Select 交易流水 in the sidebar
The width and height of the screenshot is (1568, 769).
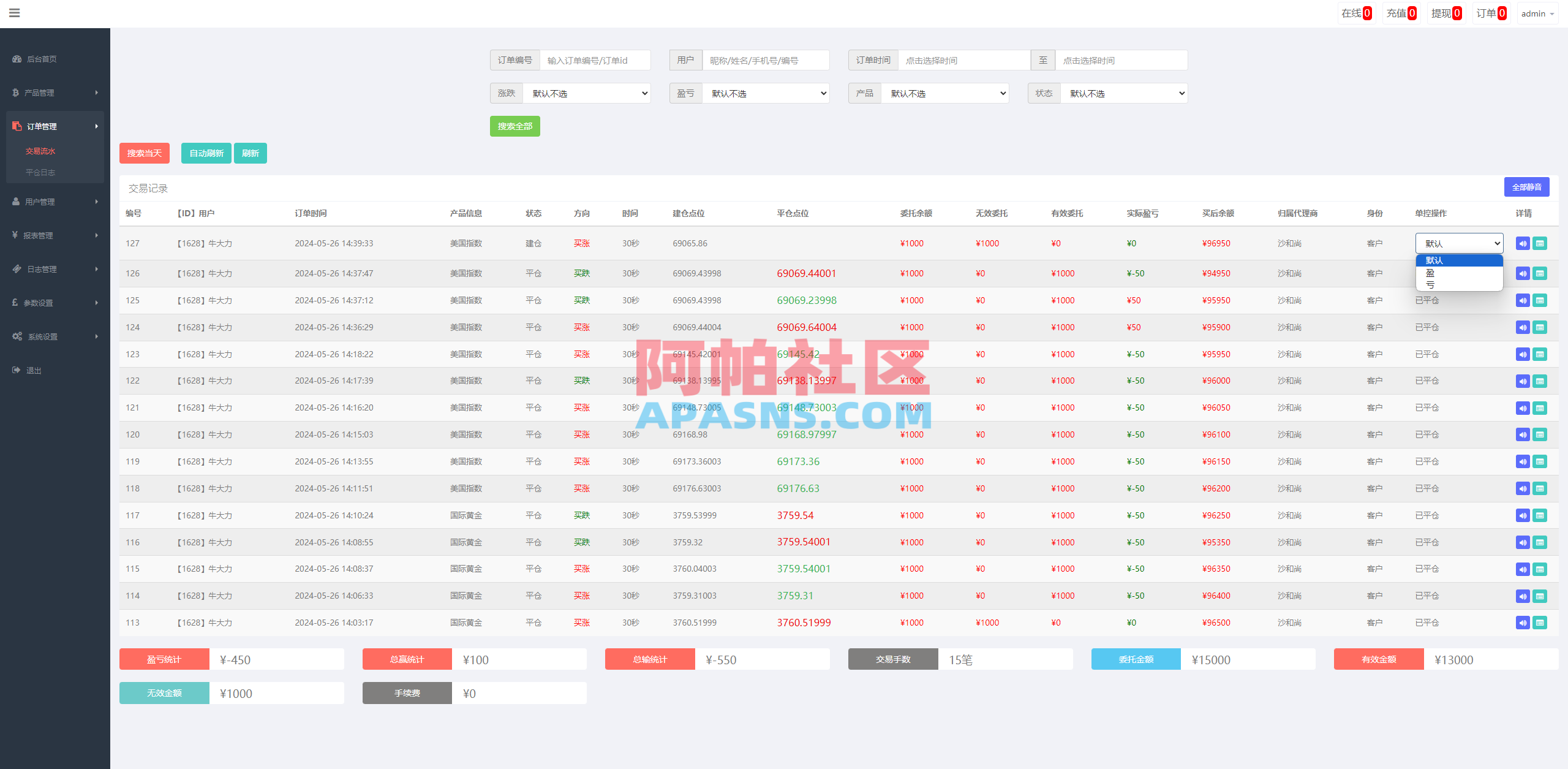(42, 150)
